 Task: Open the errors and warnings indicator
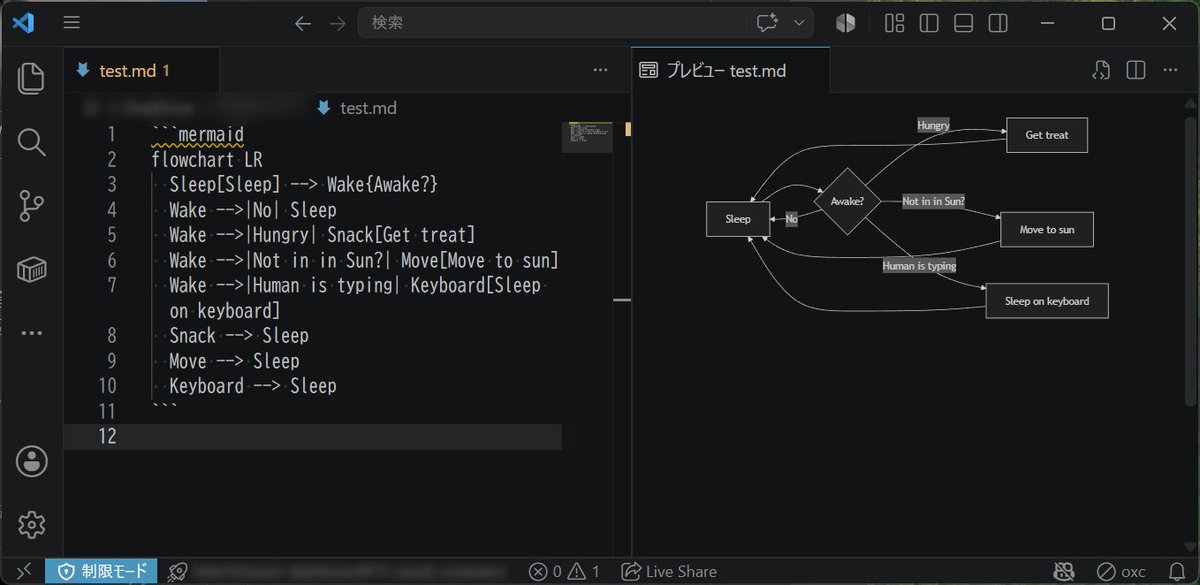tap(565, 571)
